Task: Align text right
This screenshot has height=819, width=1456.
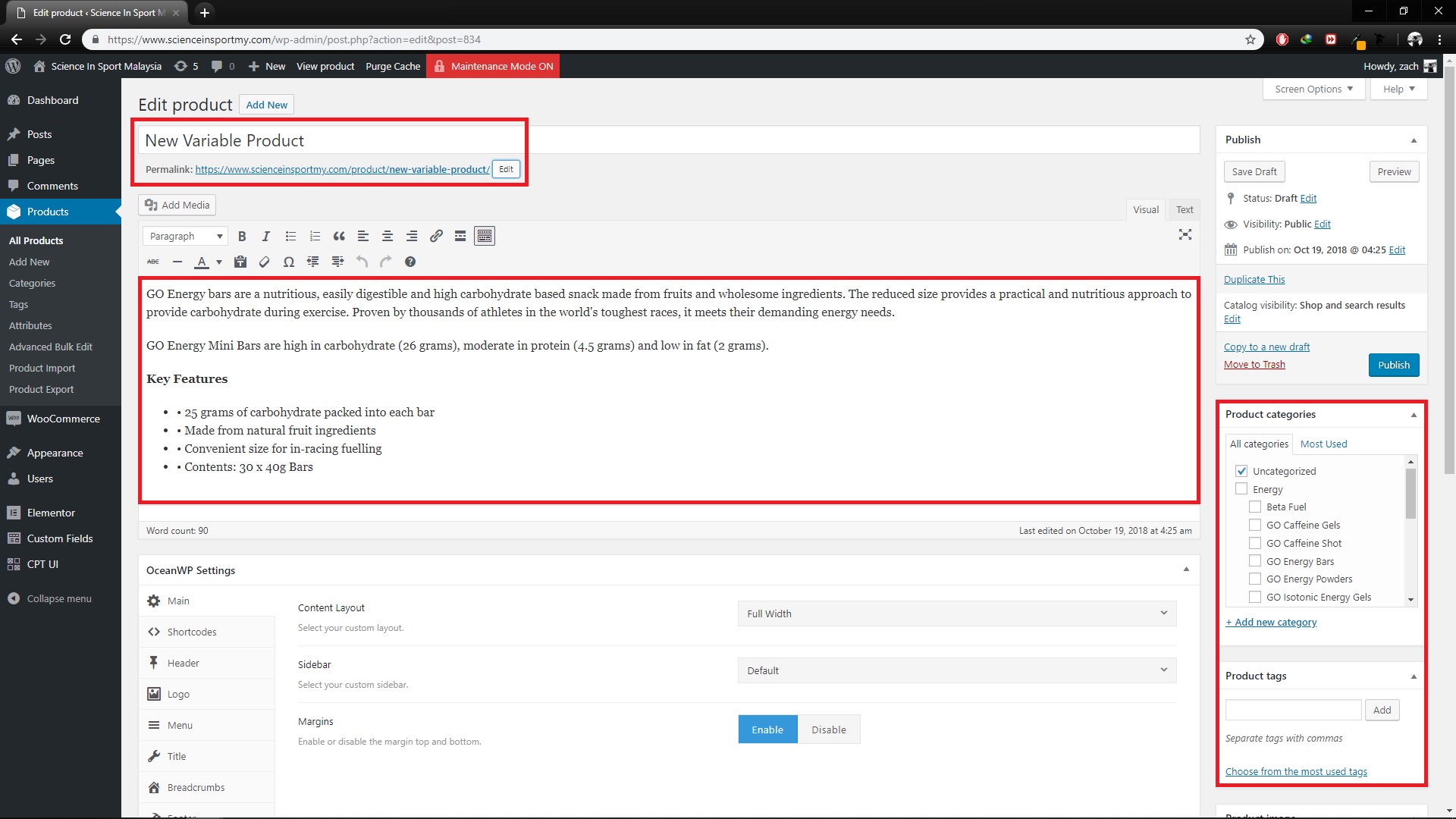Action: (412, 237)
